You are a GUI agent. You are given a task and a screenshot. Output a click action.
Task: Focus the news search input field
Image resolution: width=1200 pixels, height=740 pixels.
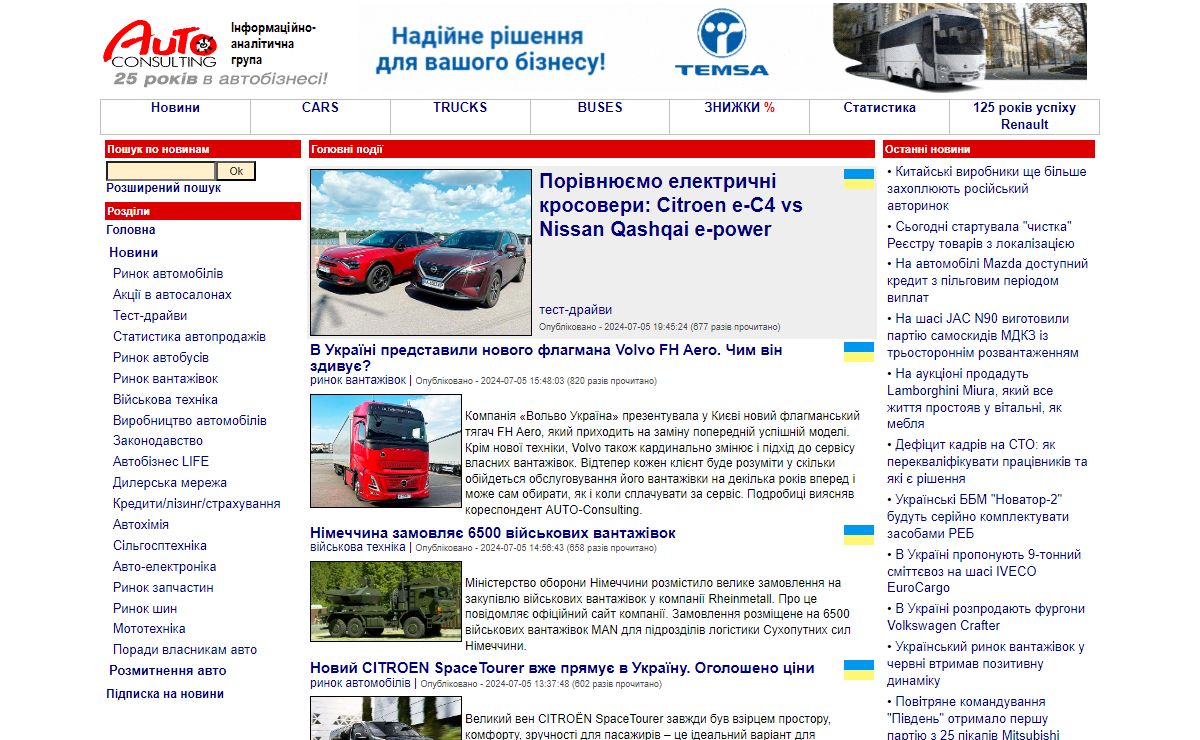[161, 171]
